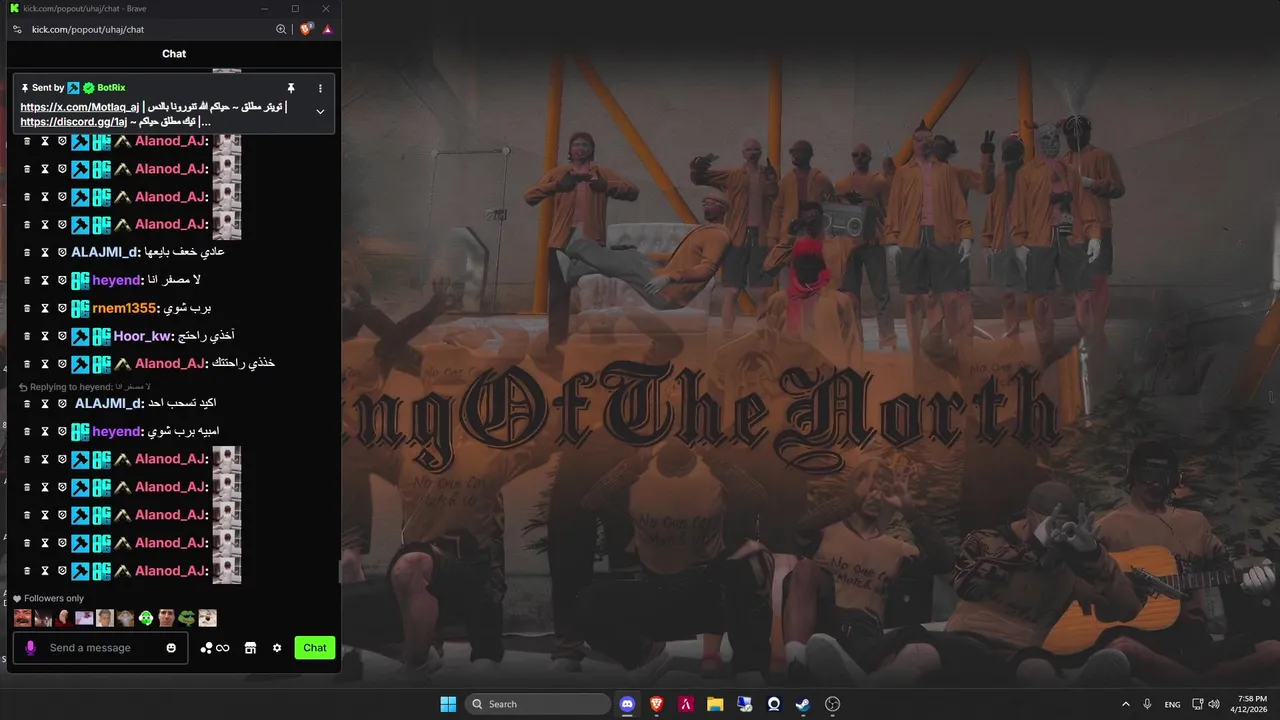Open pinned message three-dot menu
This screenshot has height=720, width=1280.
pos(320,88)
